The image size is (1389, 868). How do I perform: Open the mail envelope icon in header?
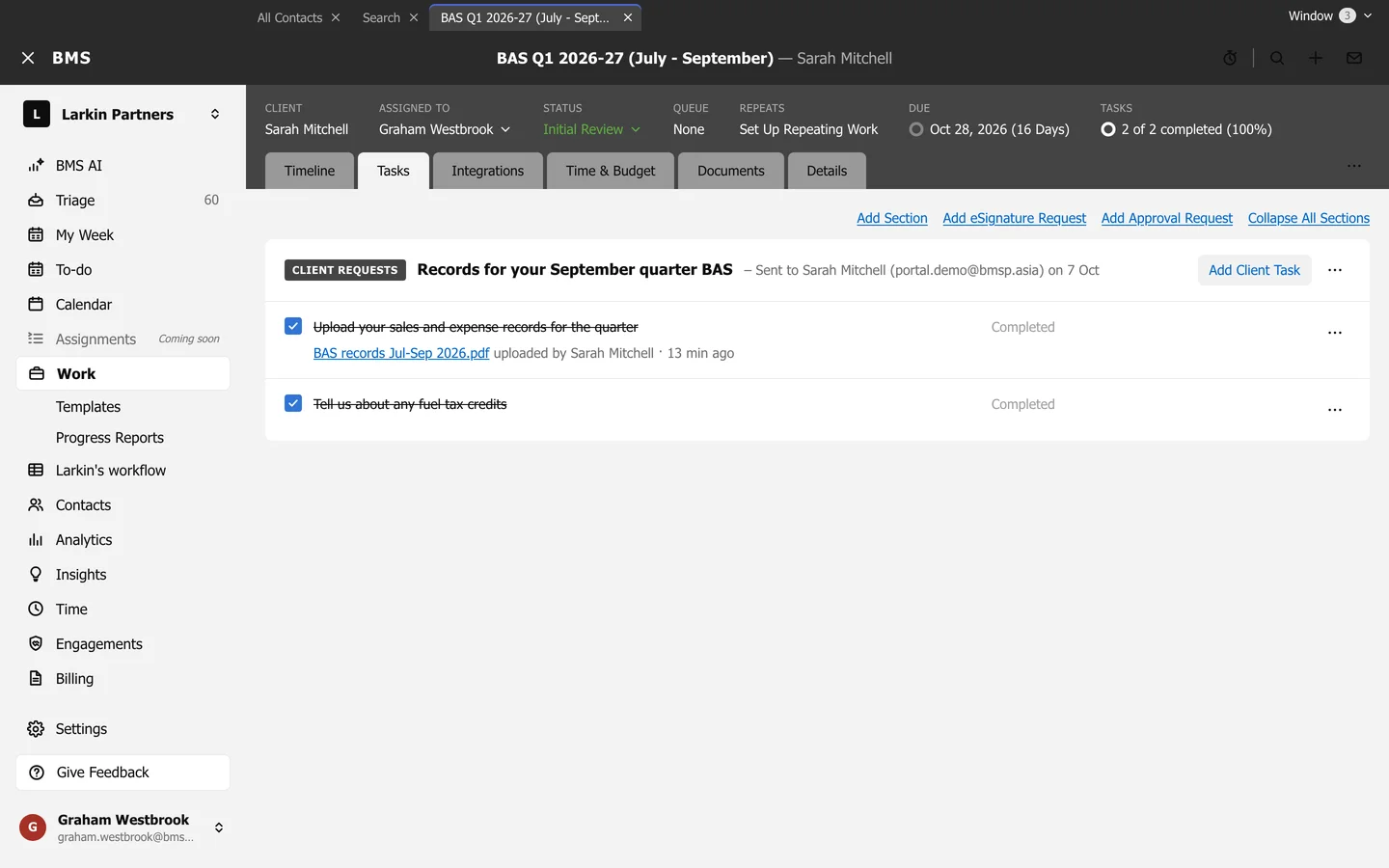pyautogui.click(x=1354, y=58)
